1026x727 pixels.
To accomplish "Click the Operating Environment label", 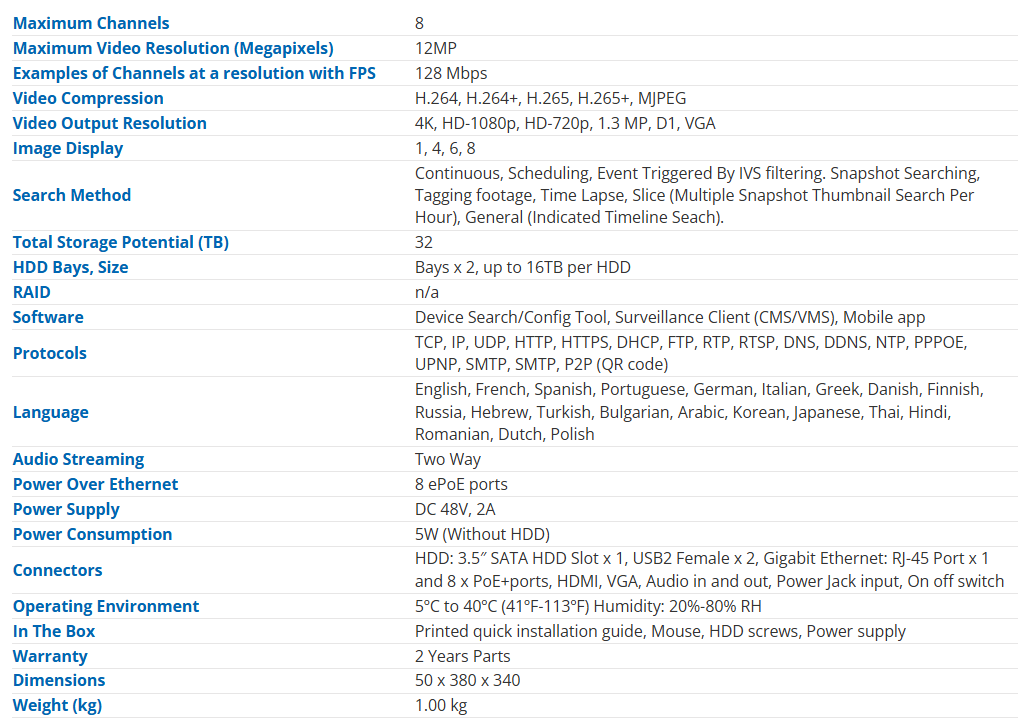I will tap(106, 606).
